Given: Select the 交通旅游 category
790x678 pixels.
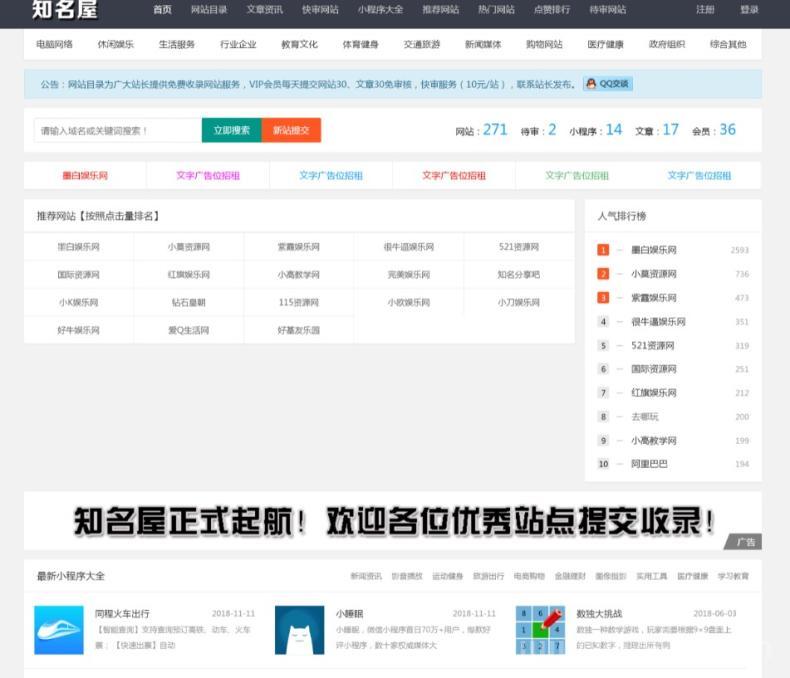Looking at the screenshot, I should (422, 44).
